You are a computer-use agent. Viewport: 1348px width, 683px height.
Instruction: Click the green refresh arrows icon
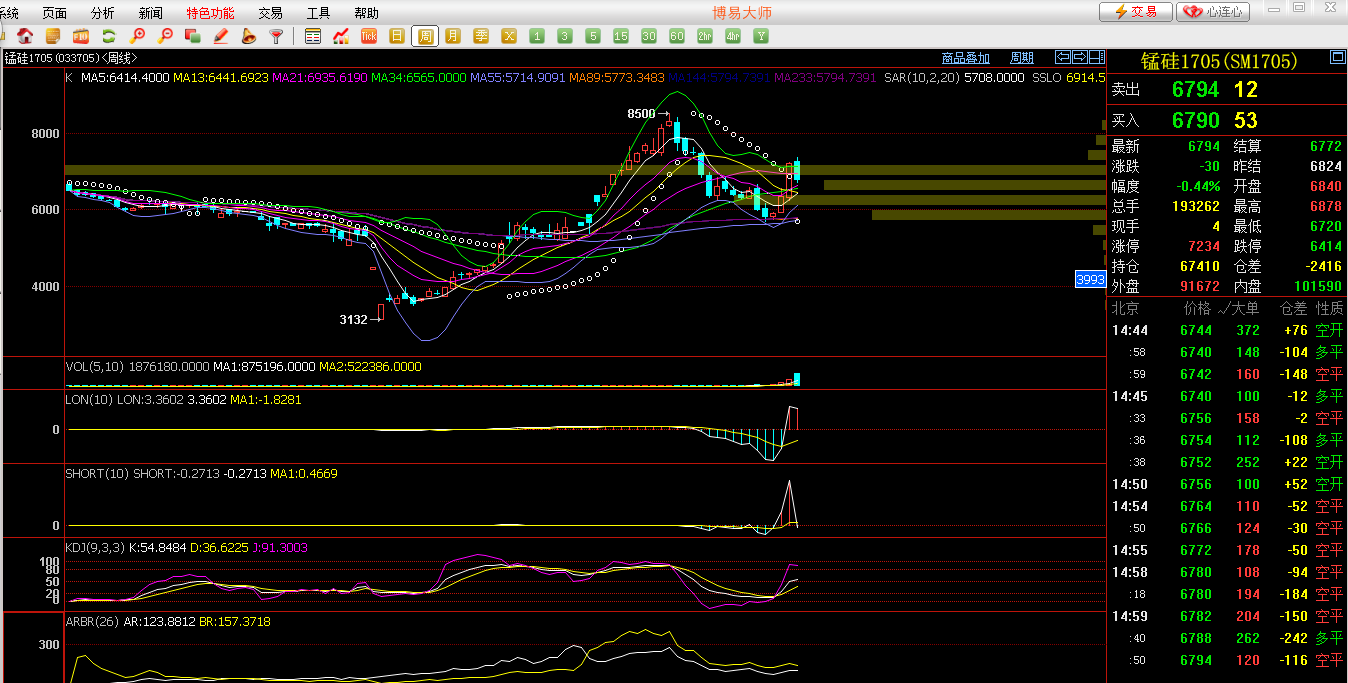point(109,36)
